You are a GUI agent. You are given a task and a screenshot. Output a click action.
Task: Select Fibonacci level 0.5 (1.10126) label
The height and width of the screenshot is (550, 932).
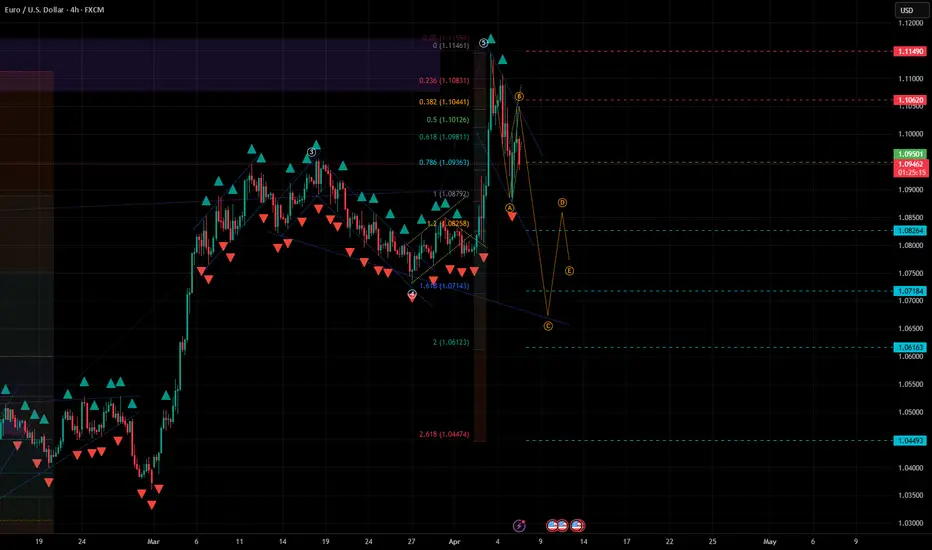click(448, 120)
